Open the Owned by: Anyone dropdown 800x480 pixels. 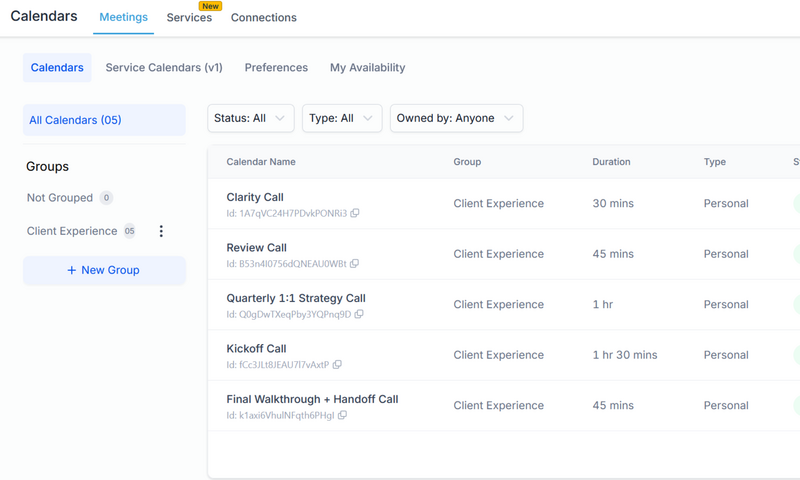coord(456,118)
